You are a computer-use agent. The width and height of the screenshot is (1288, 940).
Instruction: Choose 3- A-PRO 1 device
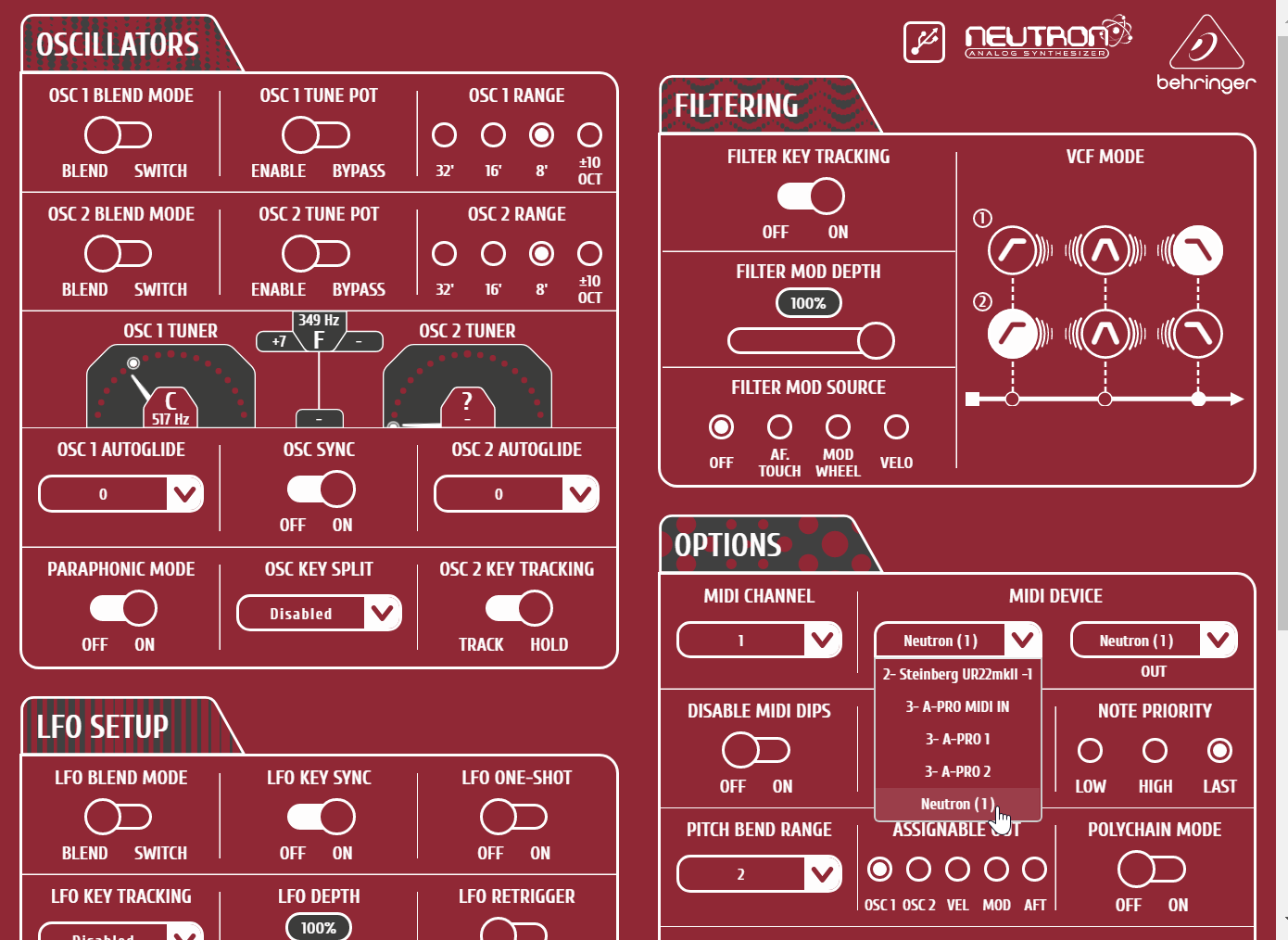click(x=958, y=739)
